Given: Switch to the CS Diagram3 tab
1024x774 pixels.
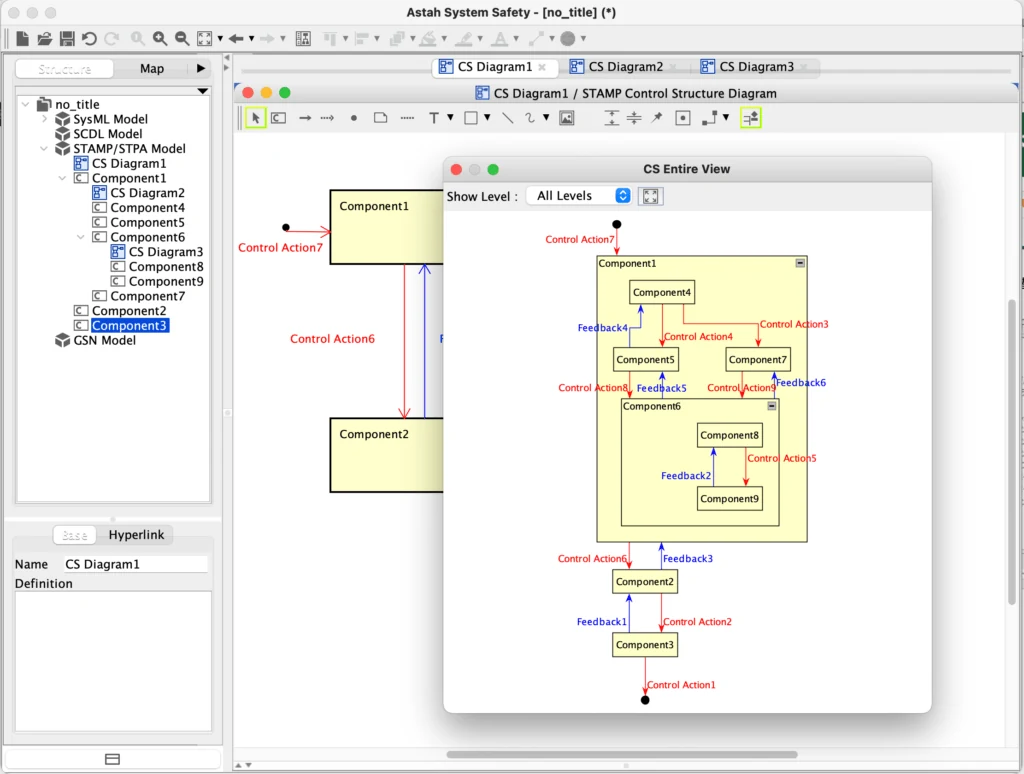Looking at the screenshot, I should (756, 67).
